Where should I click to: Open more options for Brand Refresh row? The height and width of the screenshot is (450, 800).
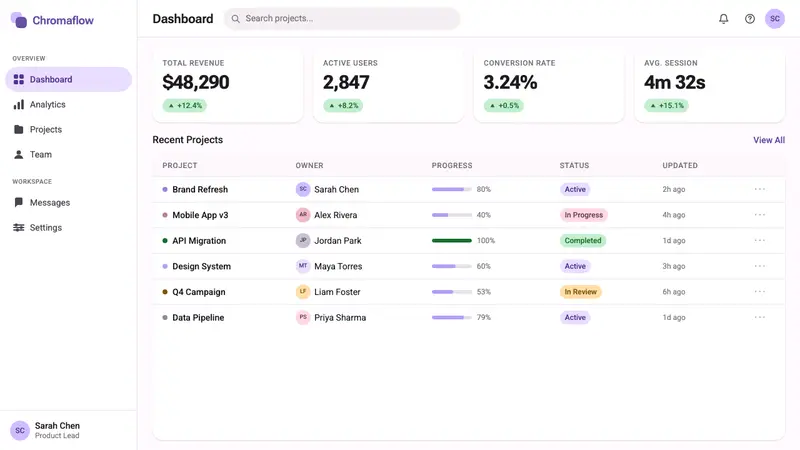760,189
